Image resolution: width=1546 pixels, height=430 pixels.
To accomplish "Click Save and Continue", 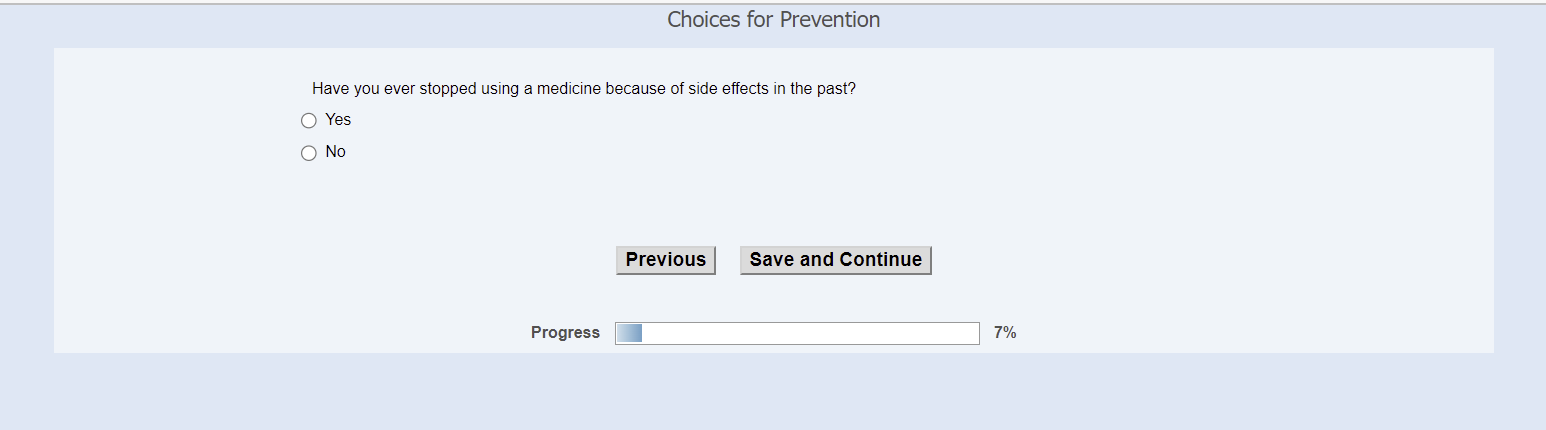I will tap(835, 260).
